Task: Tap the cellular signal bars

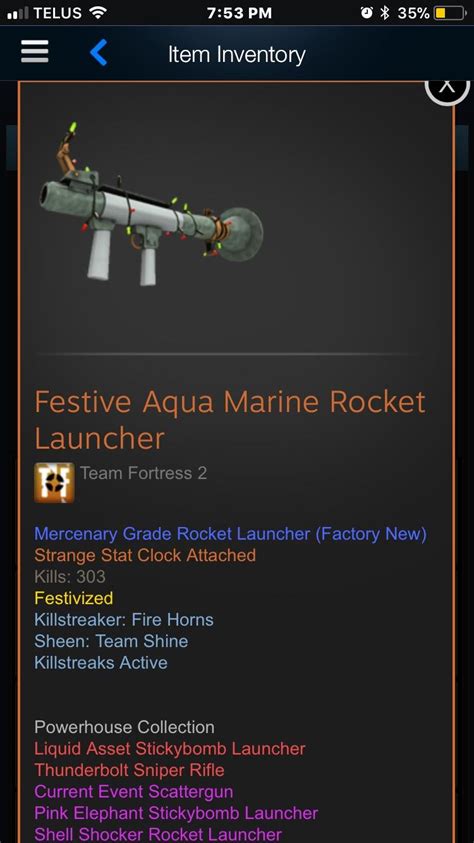Action: click(x=18, y=13)
